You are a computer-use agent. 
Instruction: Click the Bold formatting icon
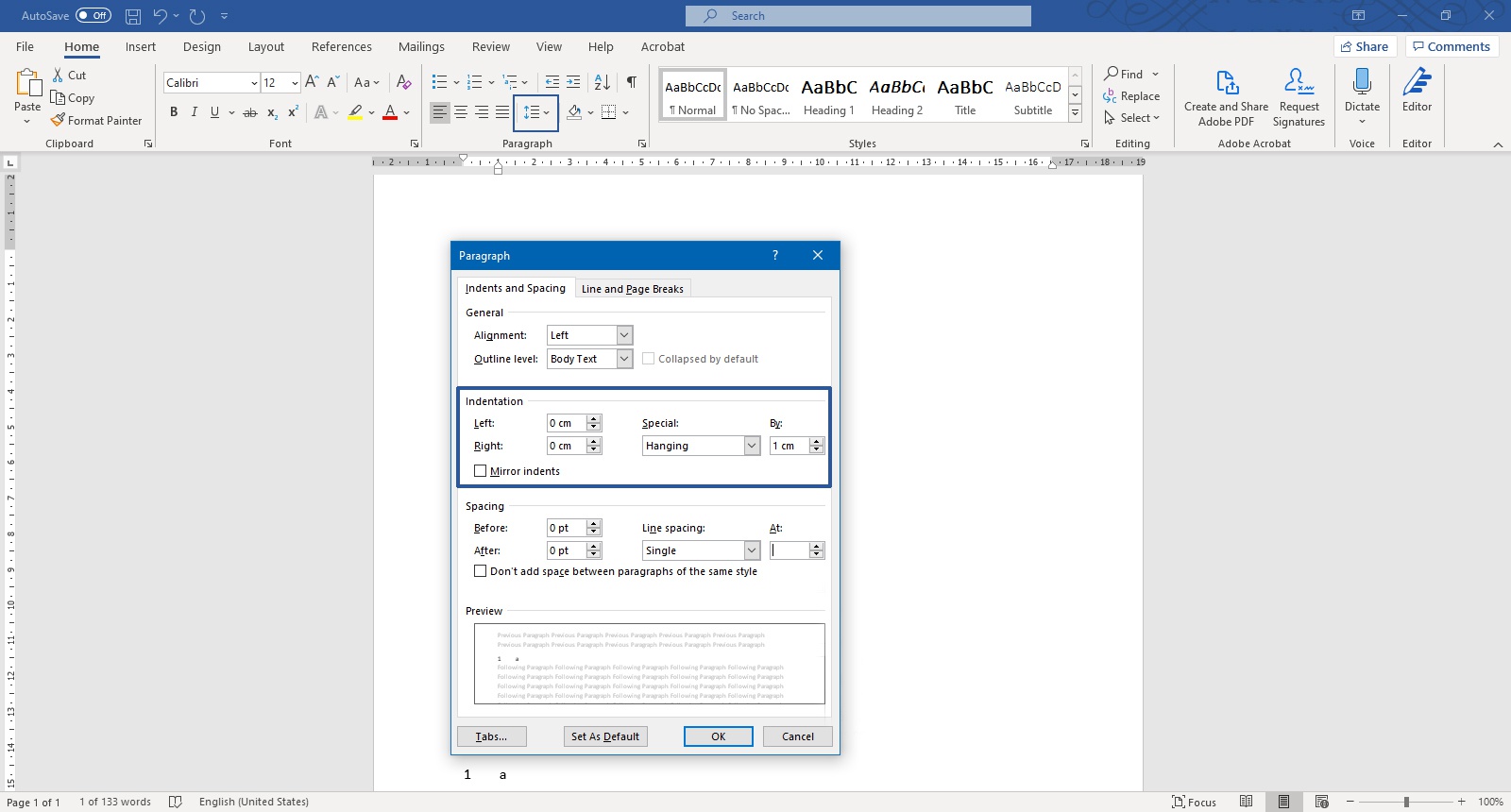[x=174, y=112]
